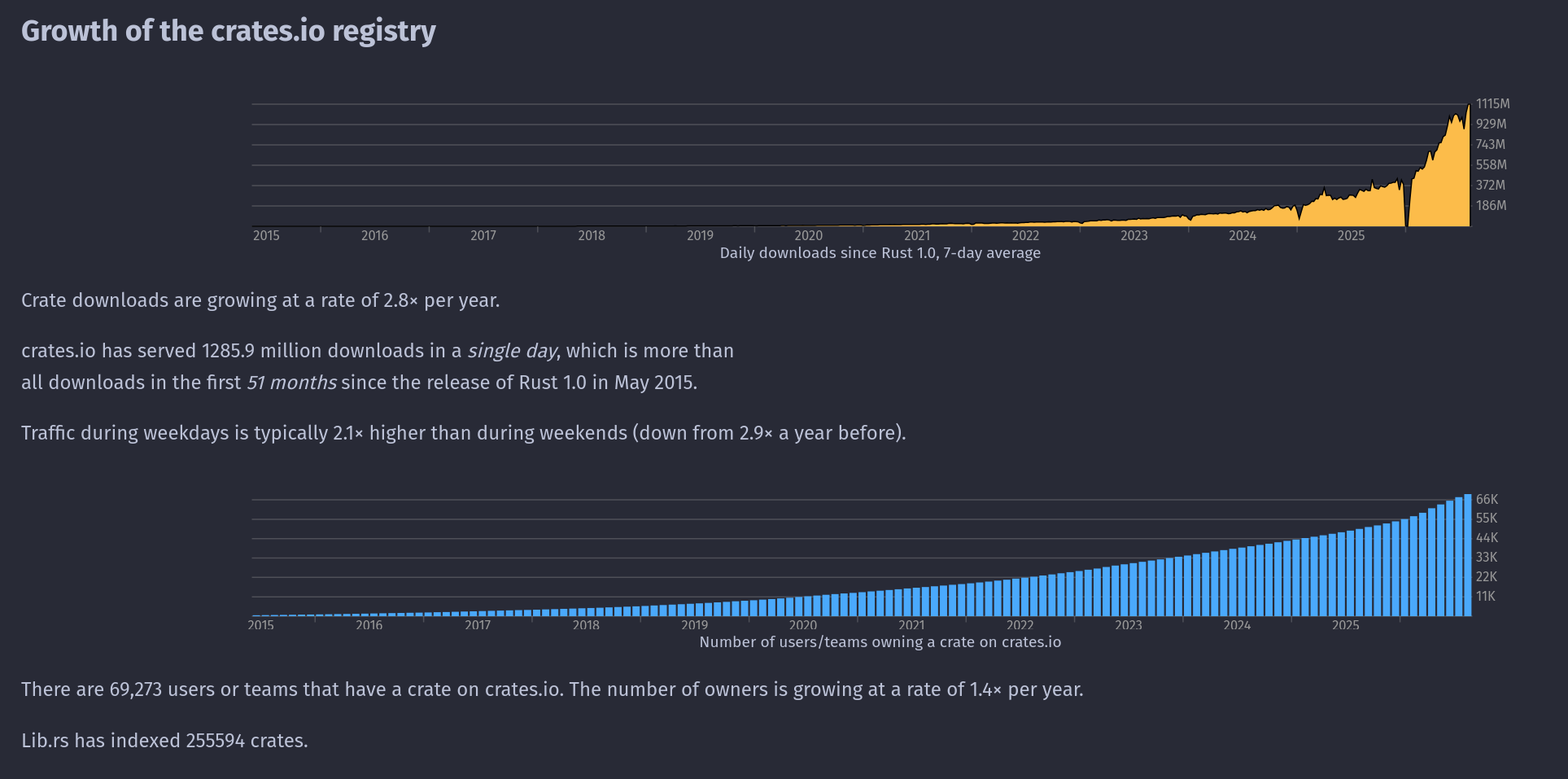Screen dimensions: 1568x779
Task: Select the "44K" axis label
Action: [1487, 538]
